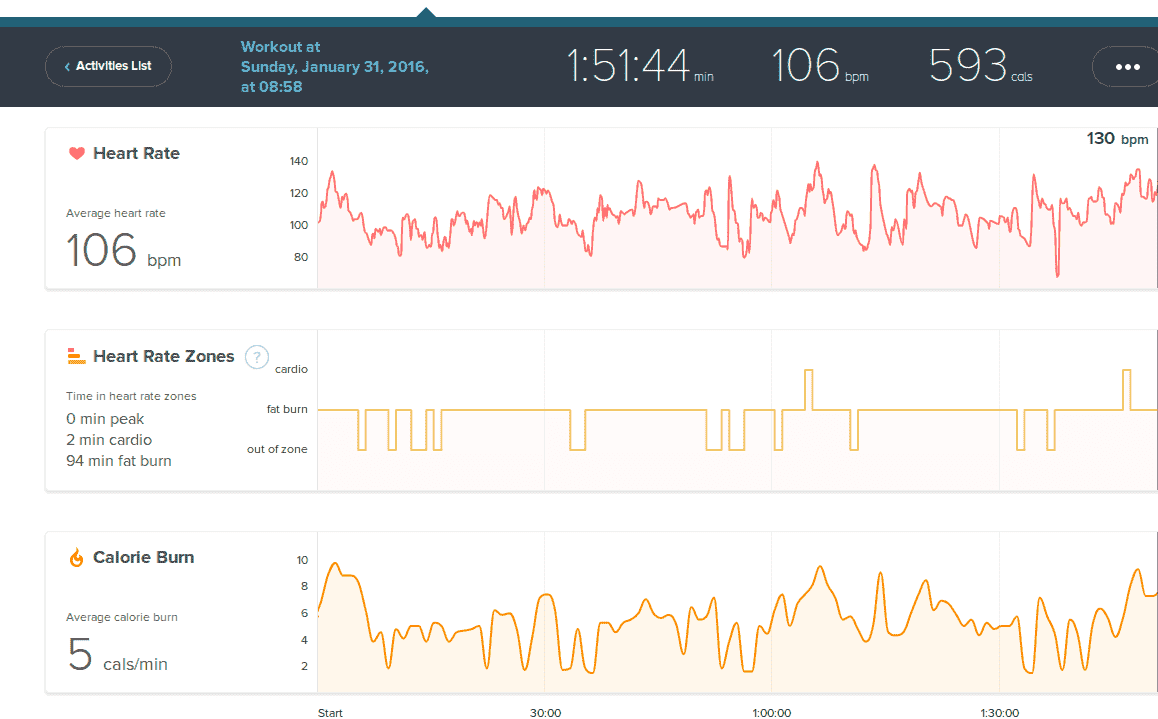
Task: Click the out of zone label
Action: (x=277, y=449)
